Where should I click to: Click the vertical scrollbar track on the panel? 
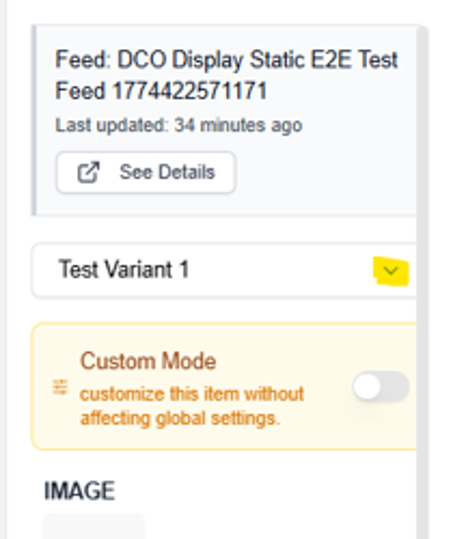[x=422, y=282]
